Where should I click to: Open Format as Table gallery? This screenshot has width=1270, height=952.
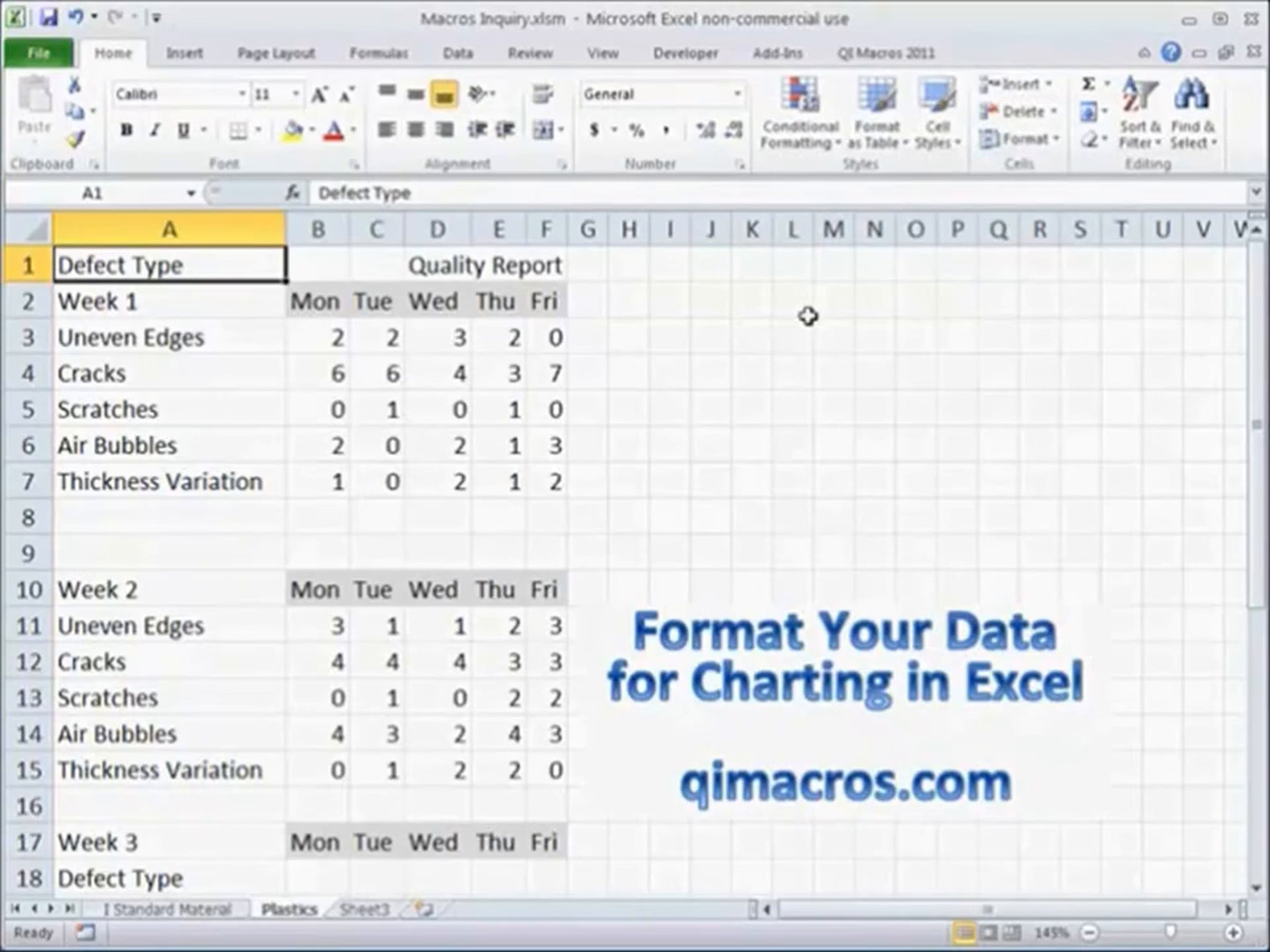point(877,113)
